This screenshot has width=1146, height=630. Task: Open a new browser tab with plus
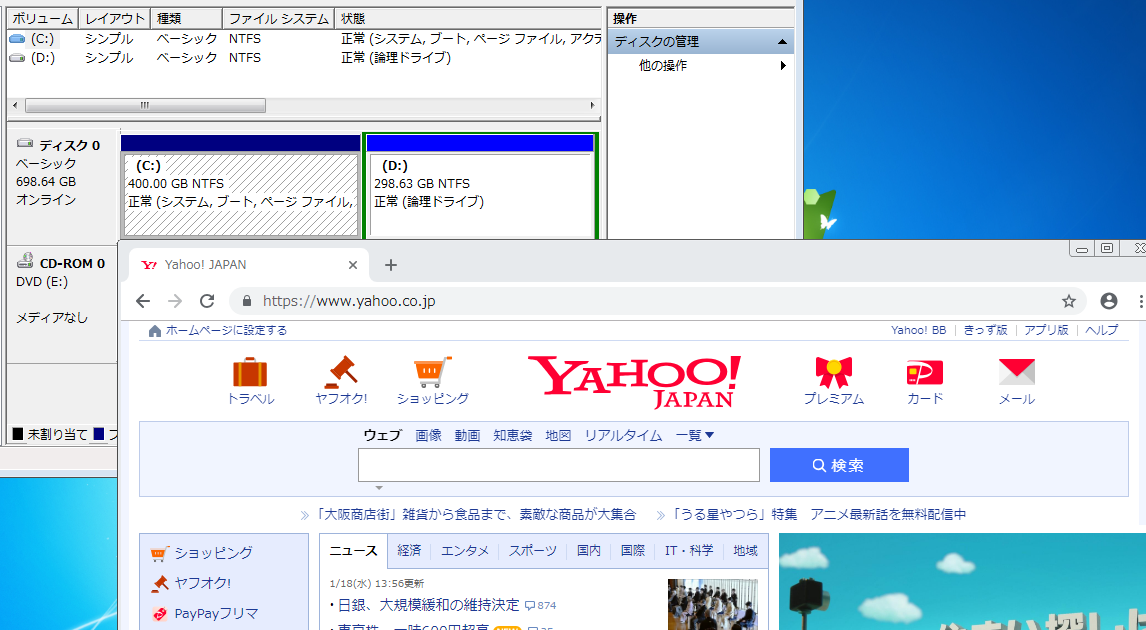coord(390,265)
